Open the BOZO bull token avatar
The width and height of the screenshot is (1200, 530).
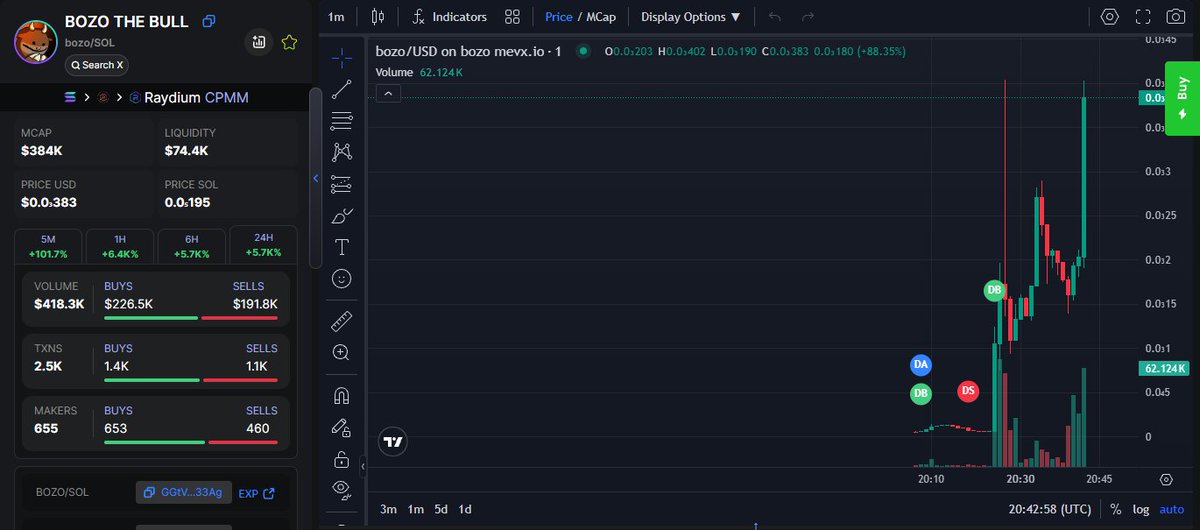point(35,41)
